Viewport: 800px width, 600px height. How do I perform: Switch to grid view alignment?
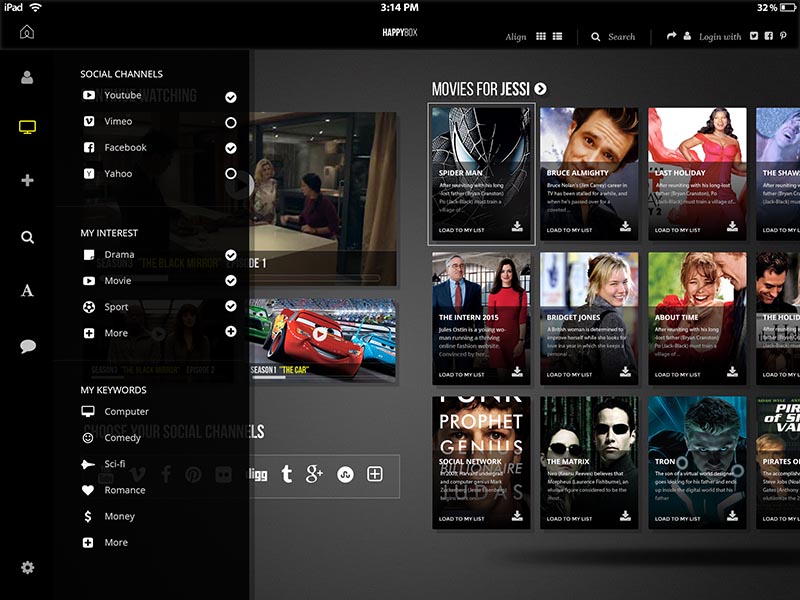[x=541, y=37]
